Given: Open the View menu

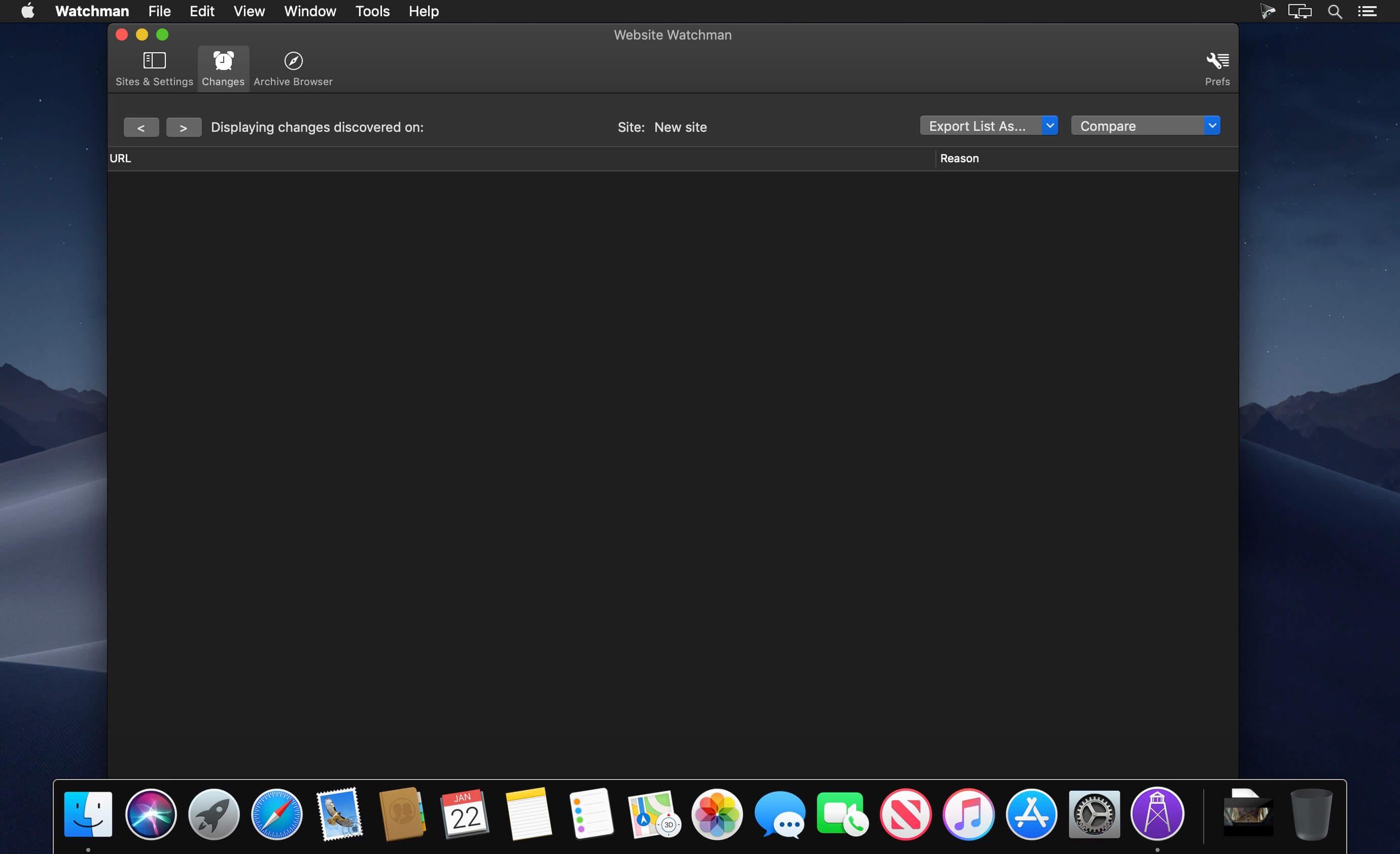Looking at the screenshot, I should coord(249,11).
